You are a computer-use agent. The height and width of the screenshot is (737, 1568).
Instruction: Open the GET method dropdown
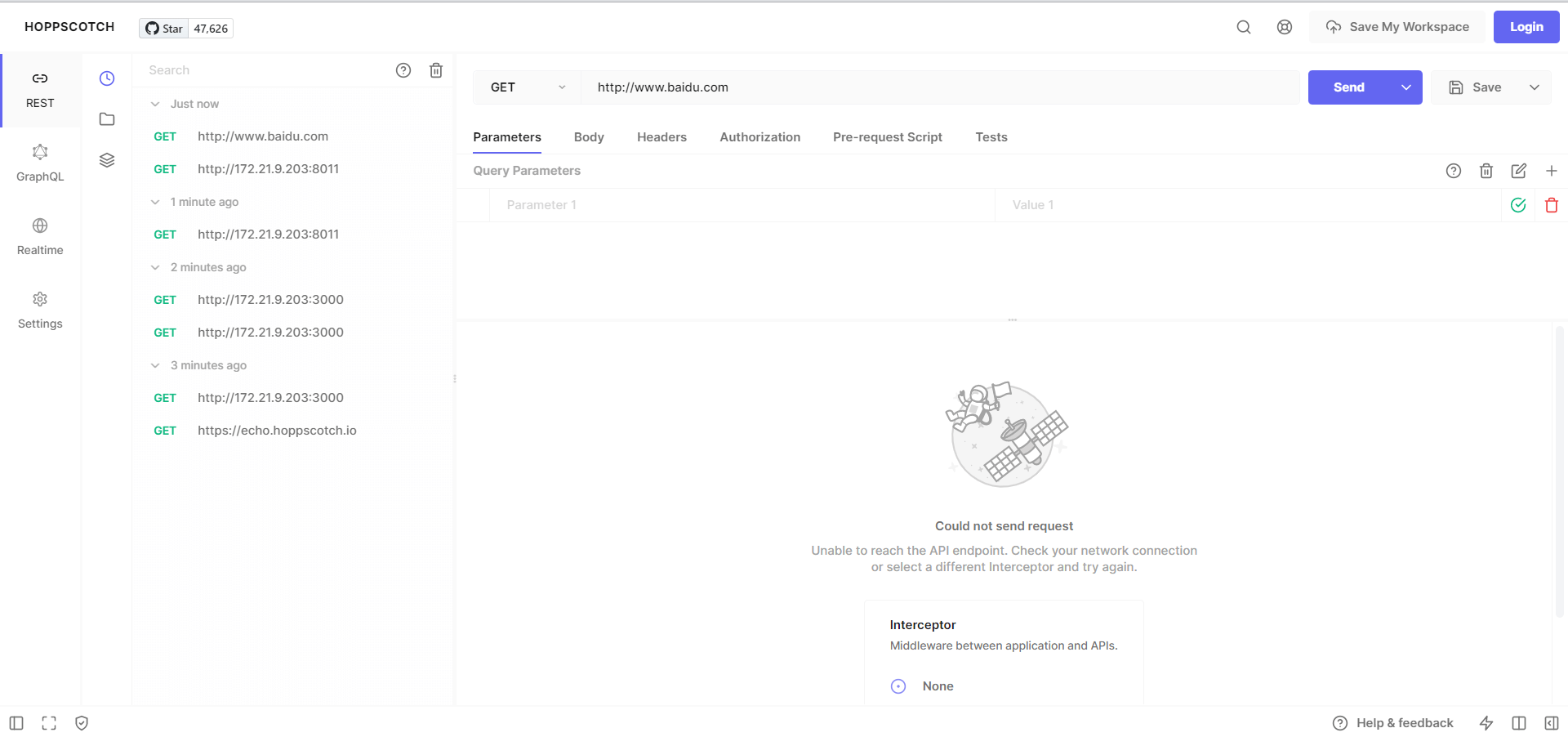tap(525, 87)
